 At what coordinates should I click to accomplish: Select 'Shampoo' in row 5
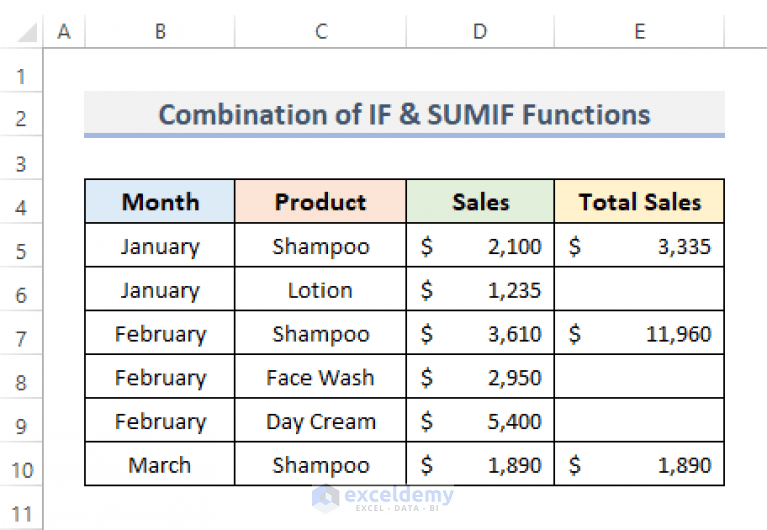320,245
